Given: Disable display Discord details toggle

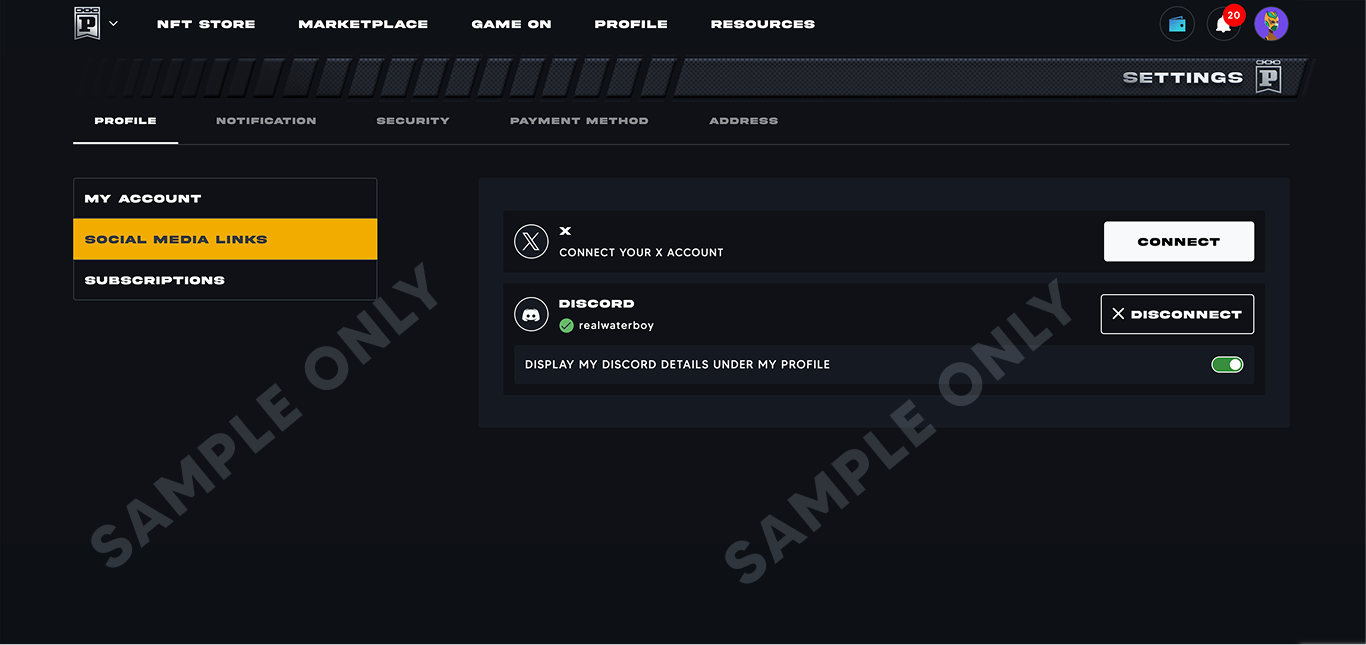Looking at the screenshot, I should coord(1227,364).
